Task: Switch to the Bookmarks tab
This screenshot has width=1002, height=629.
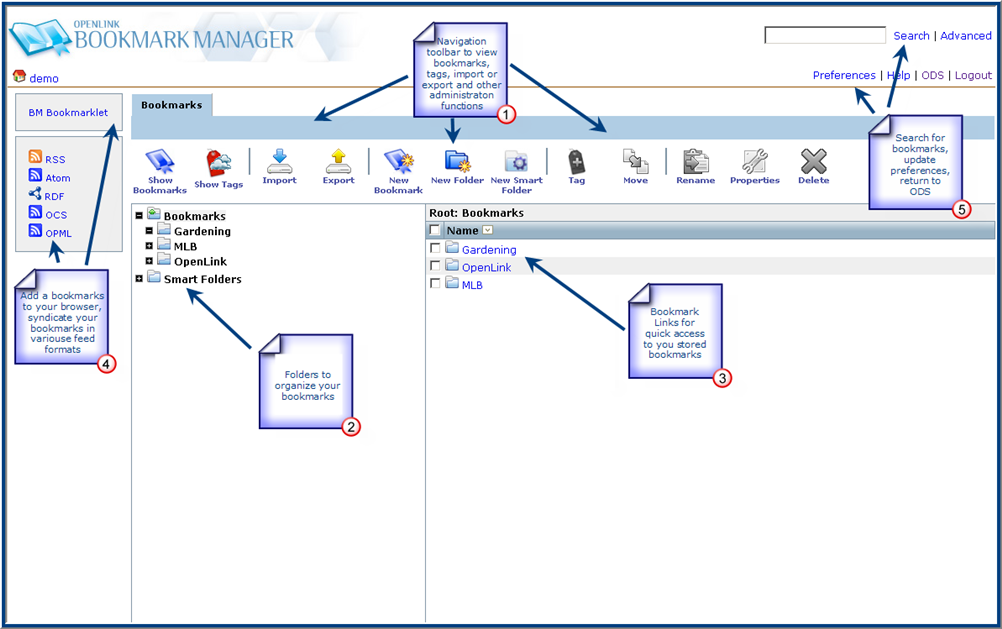Action: (x=171, y=105)
